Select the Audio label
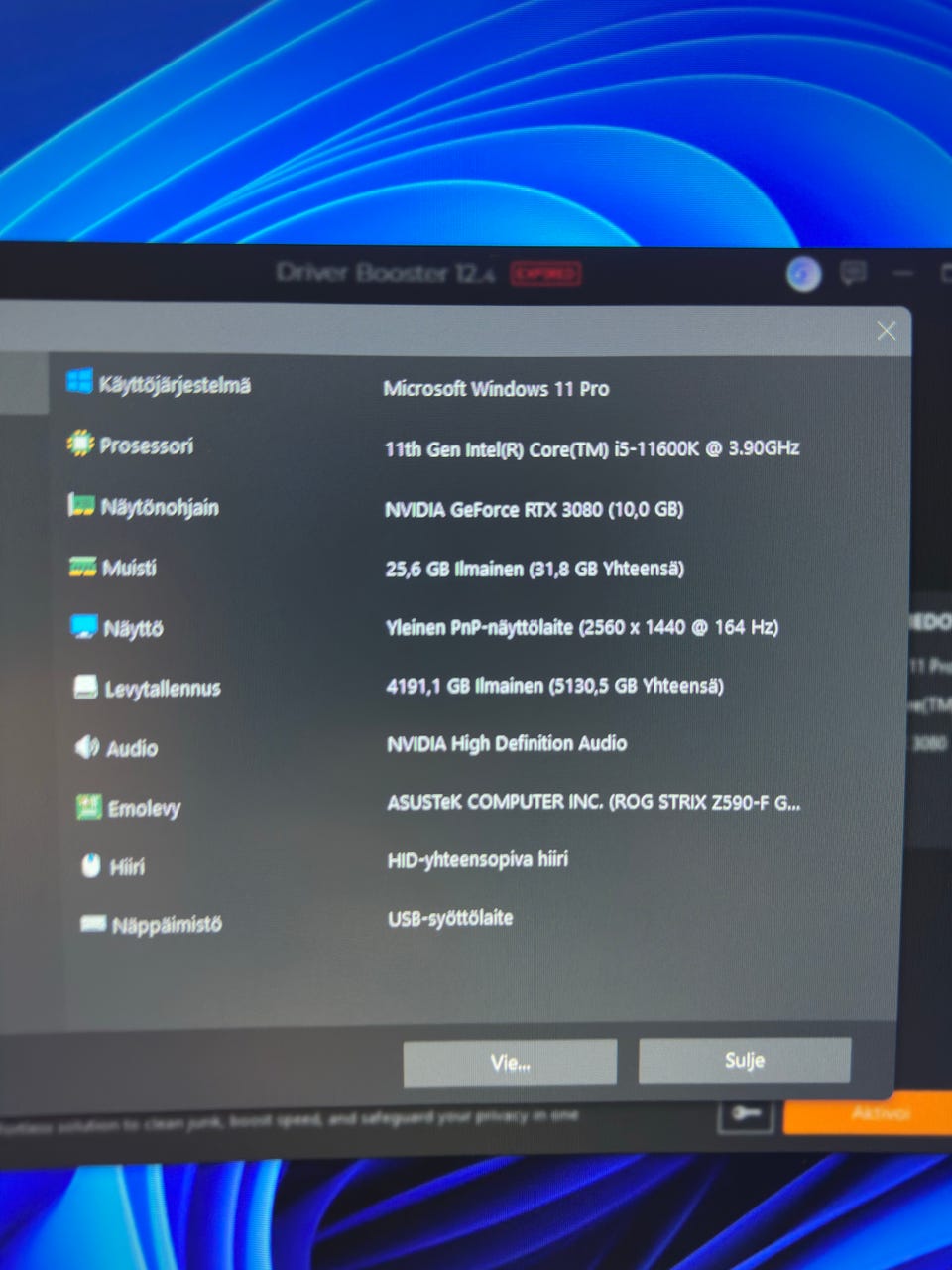Screen dimensions: 952x1270 pyautogui.click(x=132, y=748)
